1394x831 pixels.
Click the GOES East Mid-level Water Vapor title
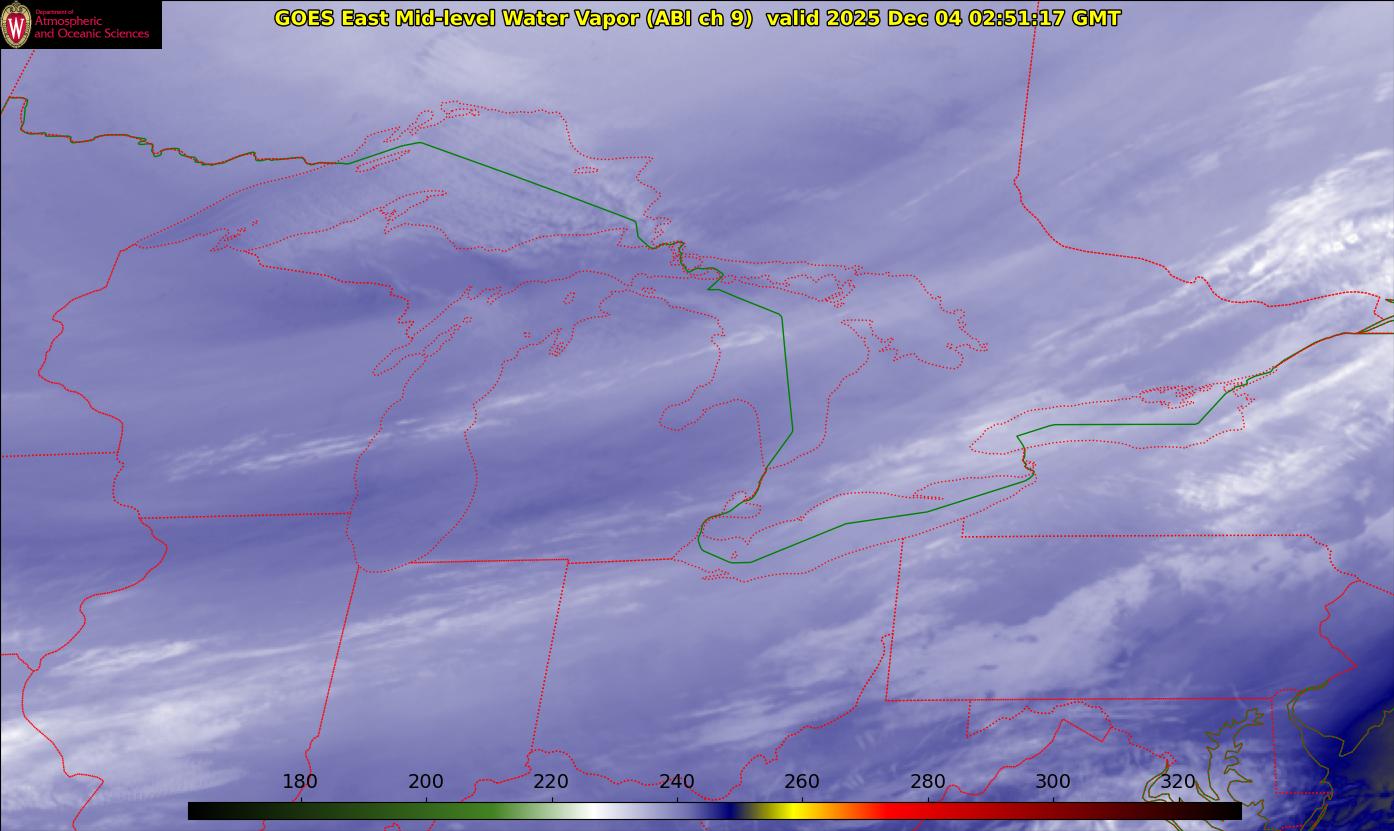pos(512,18)
